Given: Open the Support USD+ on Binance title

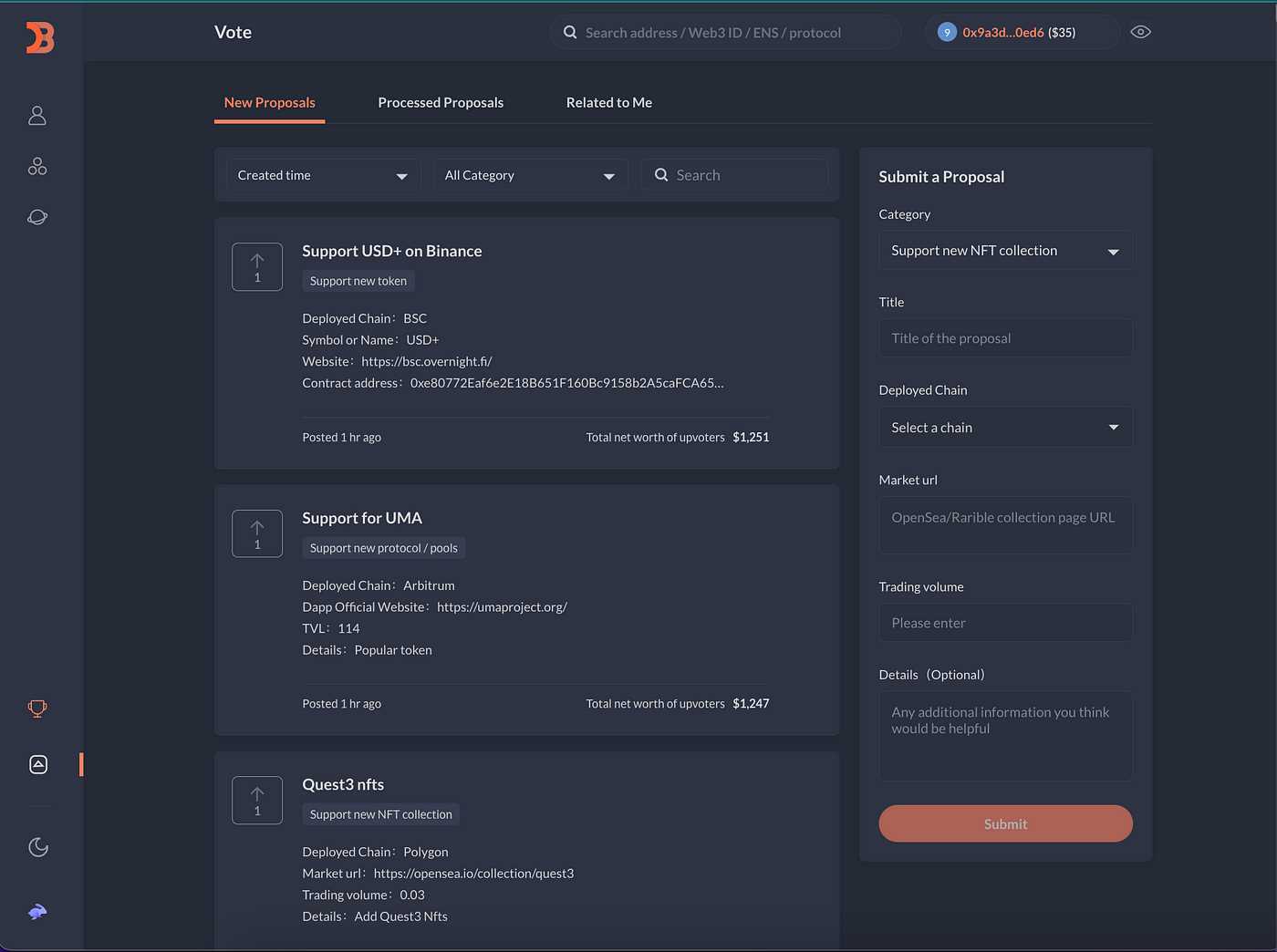Looking at the screenshot, I should (392, 251).
